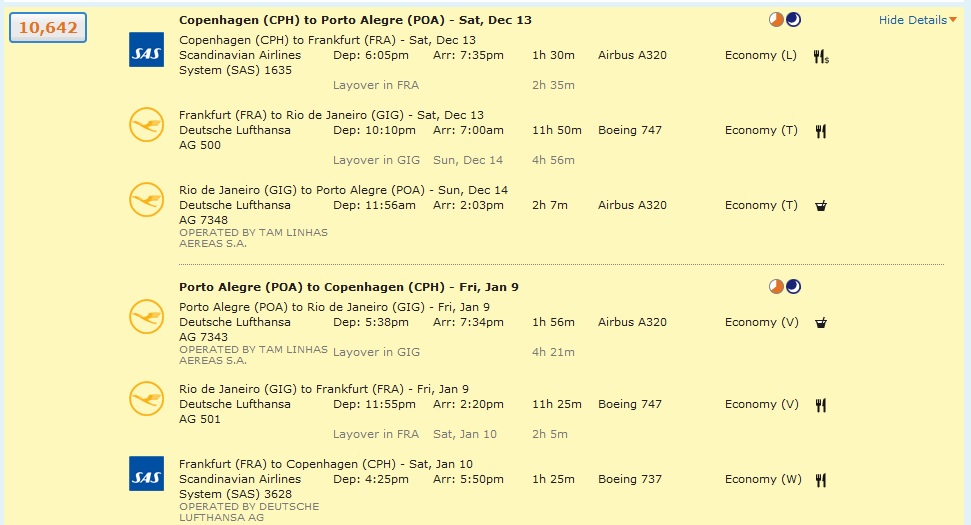Click meal icon for flight AG 501

pos(821,405)
